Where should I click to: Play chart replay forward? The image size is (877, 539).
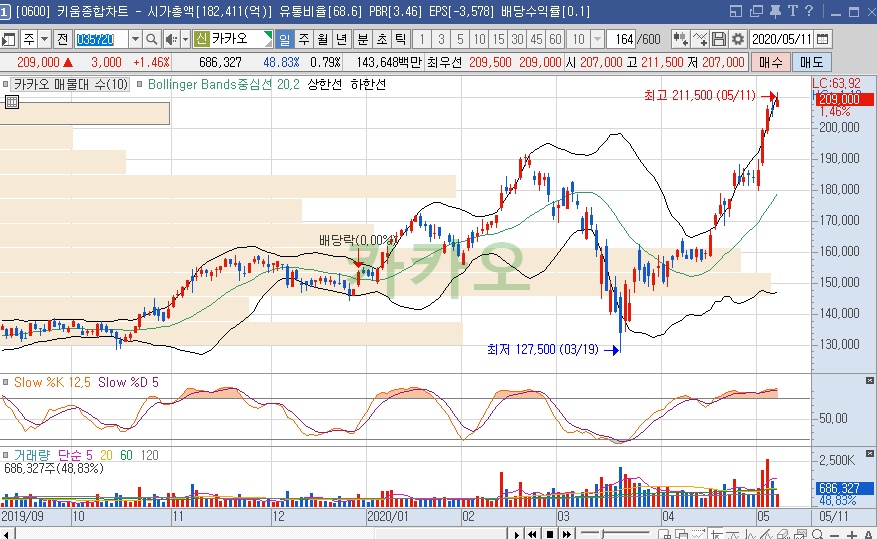[516, 534]
